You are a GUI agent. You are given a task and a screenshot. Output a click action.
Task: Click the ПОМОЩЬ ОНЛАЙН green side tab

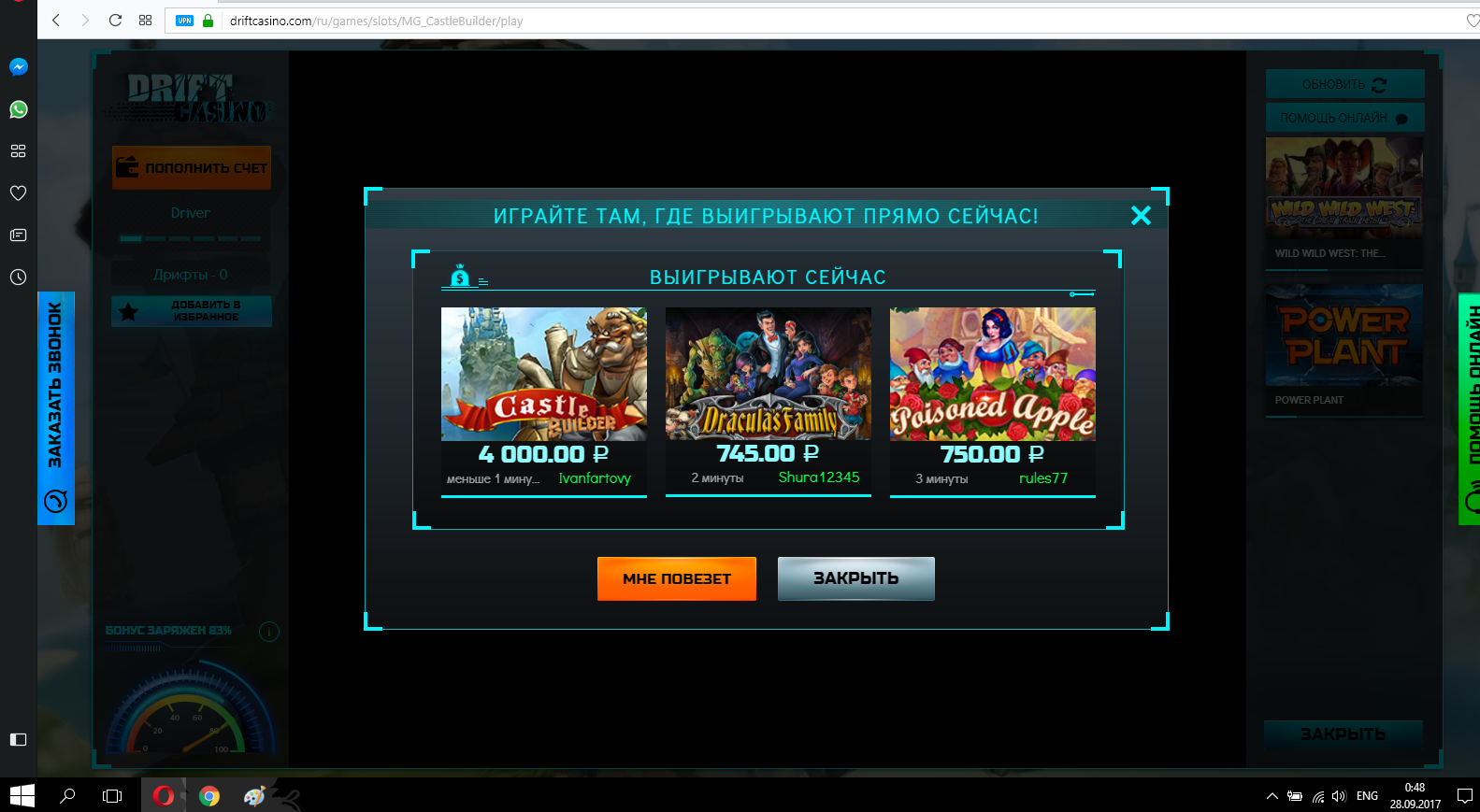[x=1470, y=409]
